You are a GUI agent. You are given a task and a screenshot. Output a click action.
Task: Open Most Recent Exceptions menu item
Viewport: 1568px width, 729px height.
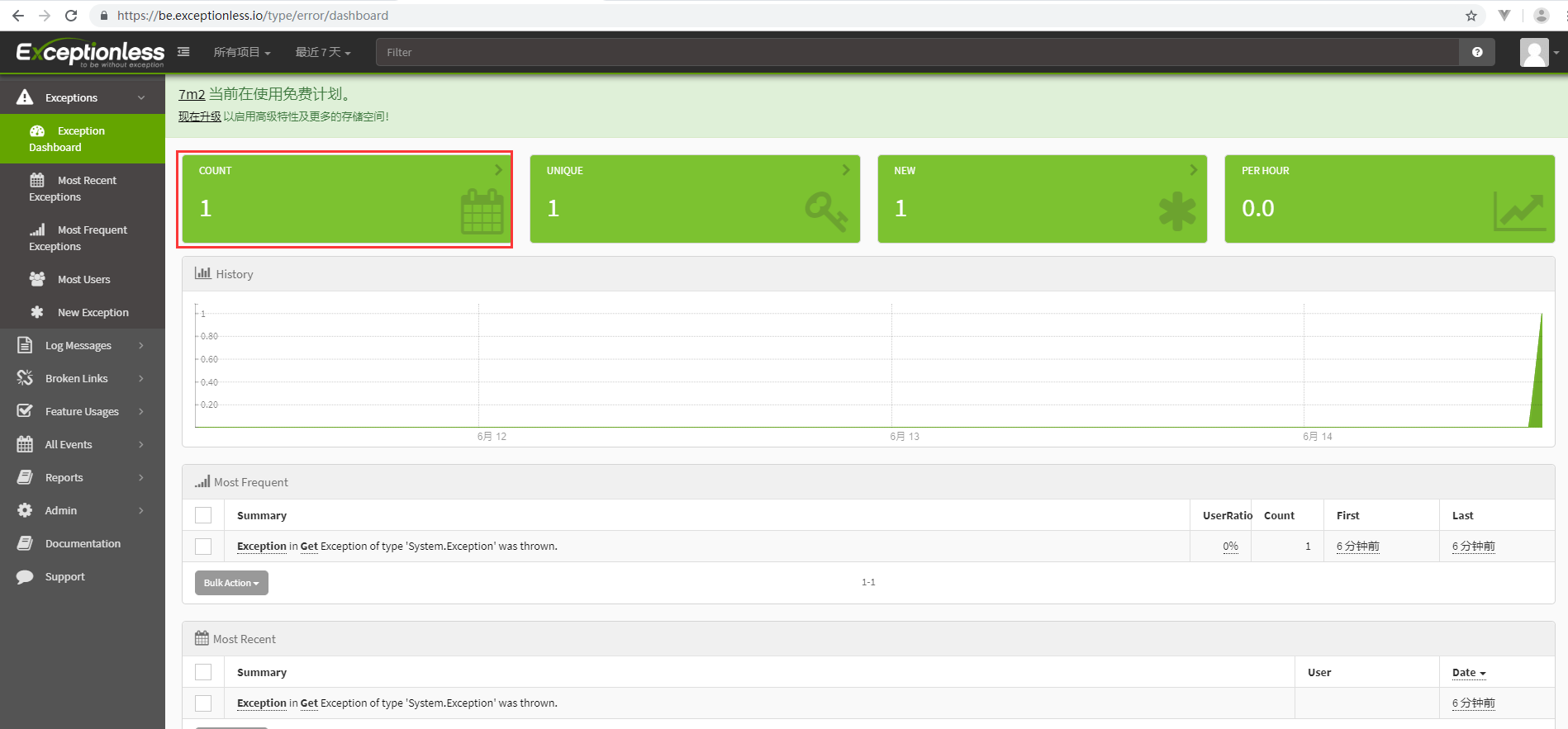point(83,188)
